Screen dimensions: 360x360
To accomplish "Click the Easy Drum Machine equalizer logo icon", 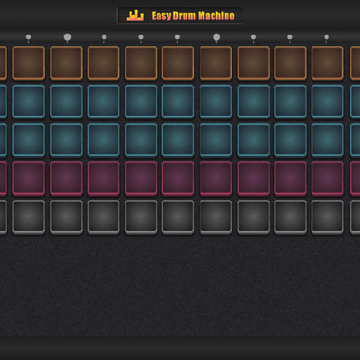I will click(135, 16).
